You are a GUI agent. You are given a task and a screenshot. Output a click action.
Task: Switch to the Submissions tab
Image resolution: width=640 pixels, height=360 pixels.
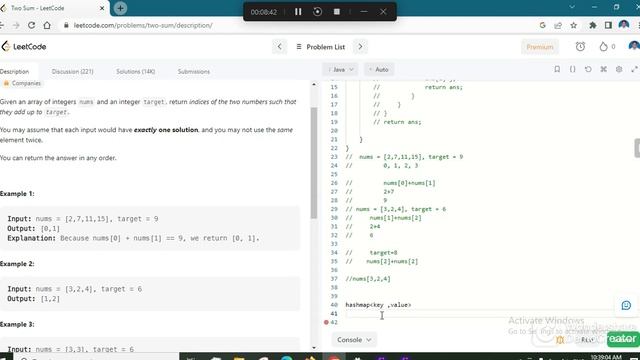193,71
